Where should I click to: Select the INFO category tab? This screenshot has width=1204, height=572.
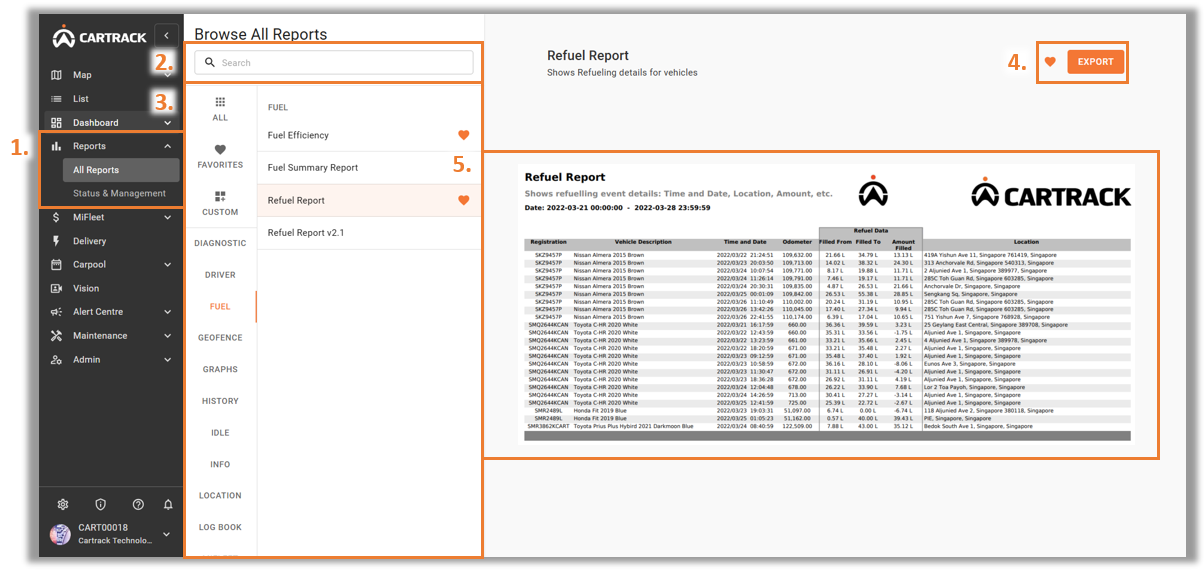point(220,465)
